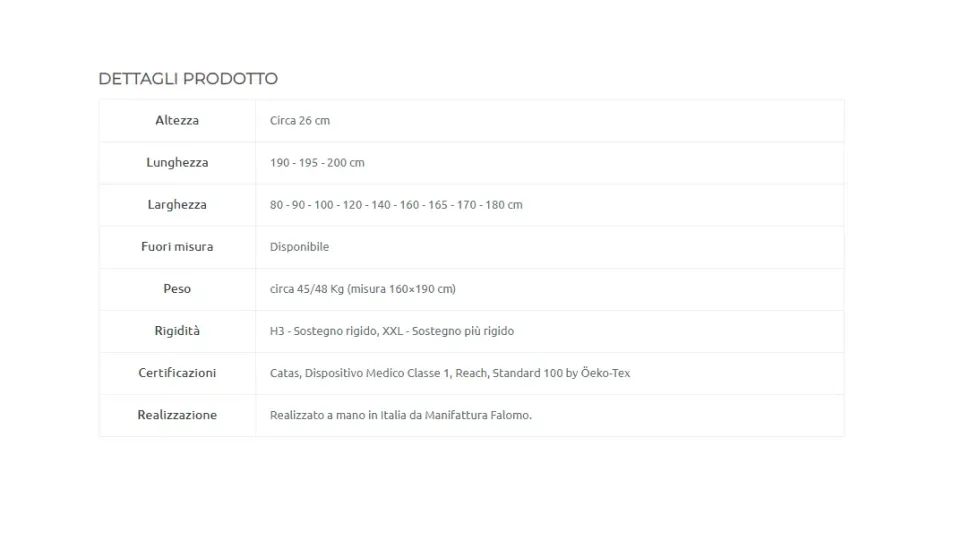Viewport: 970px width, 541px height.
Task: Click the Catas certification text
Action: [284, 372]
